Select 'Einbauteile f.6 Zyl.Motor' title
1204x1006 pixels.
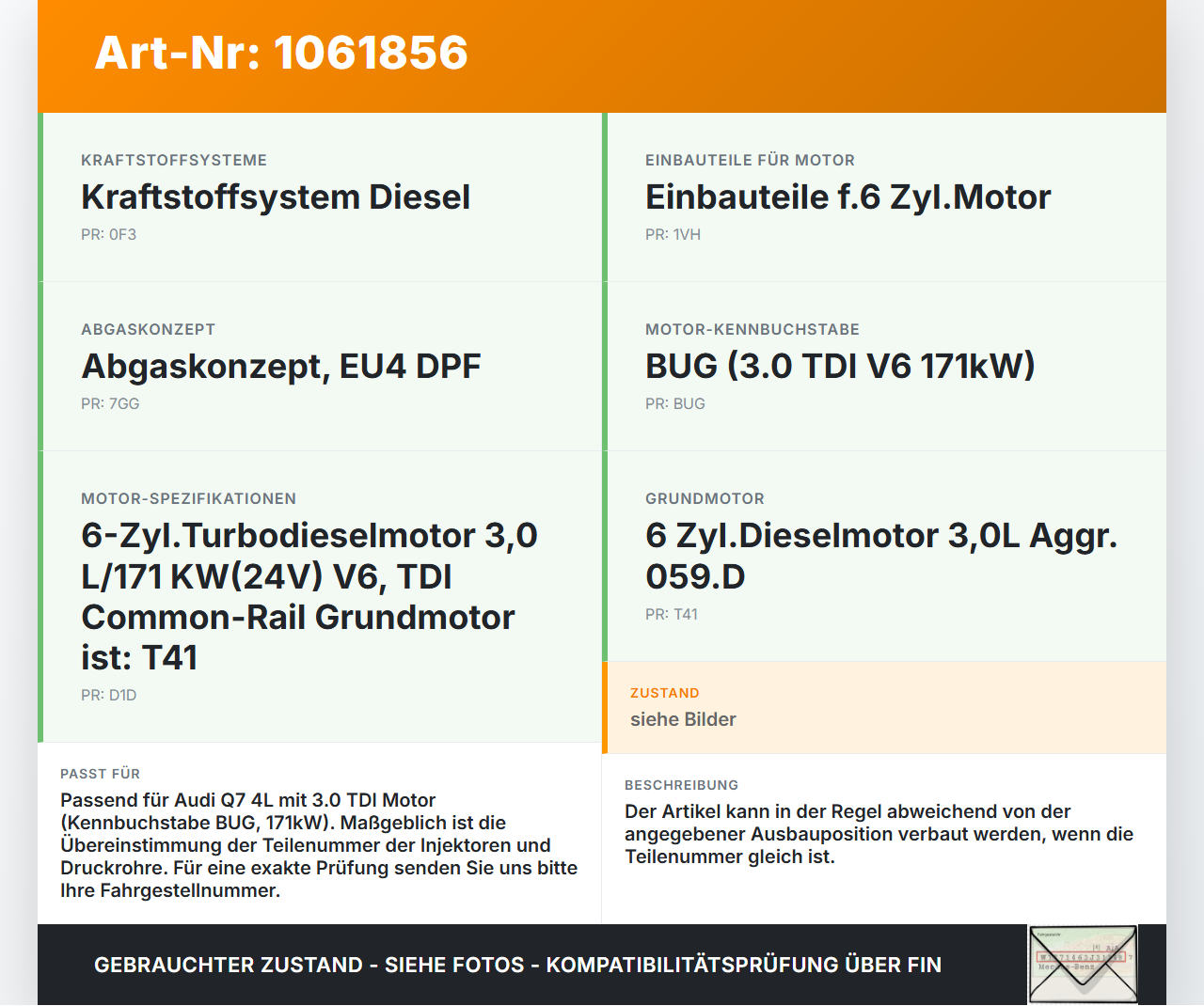[x=848, y=196]
